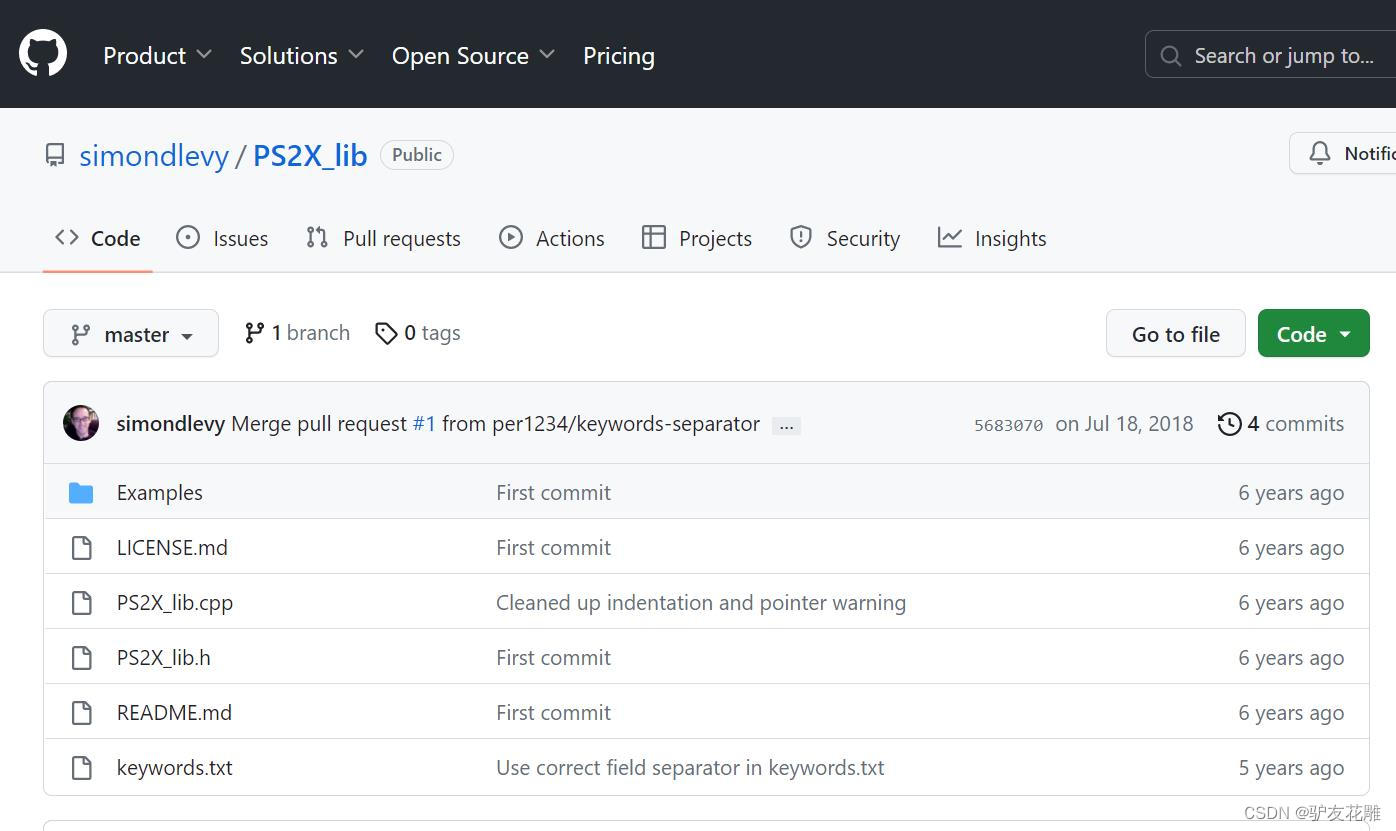Viewport: 1396px width, 831px height.
Task: Click the GitHub logo icon
Action: (43, 53)
